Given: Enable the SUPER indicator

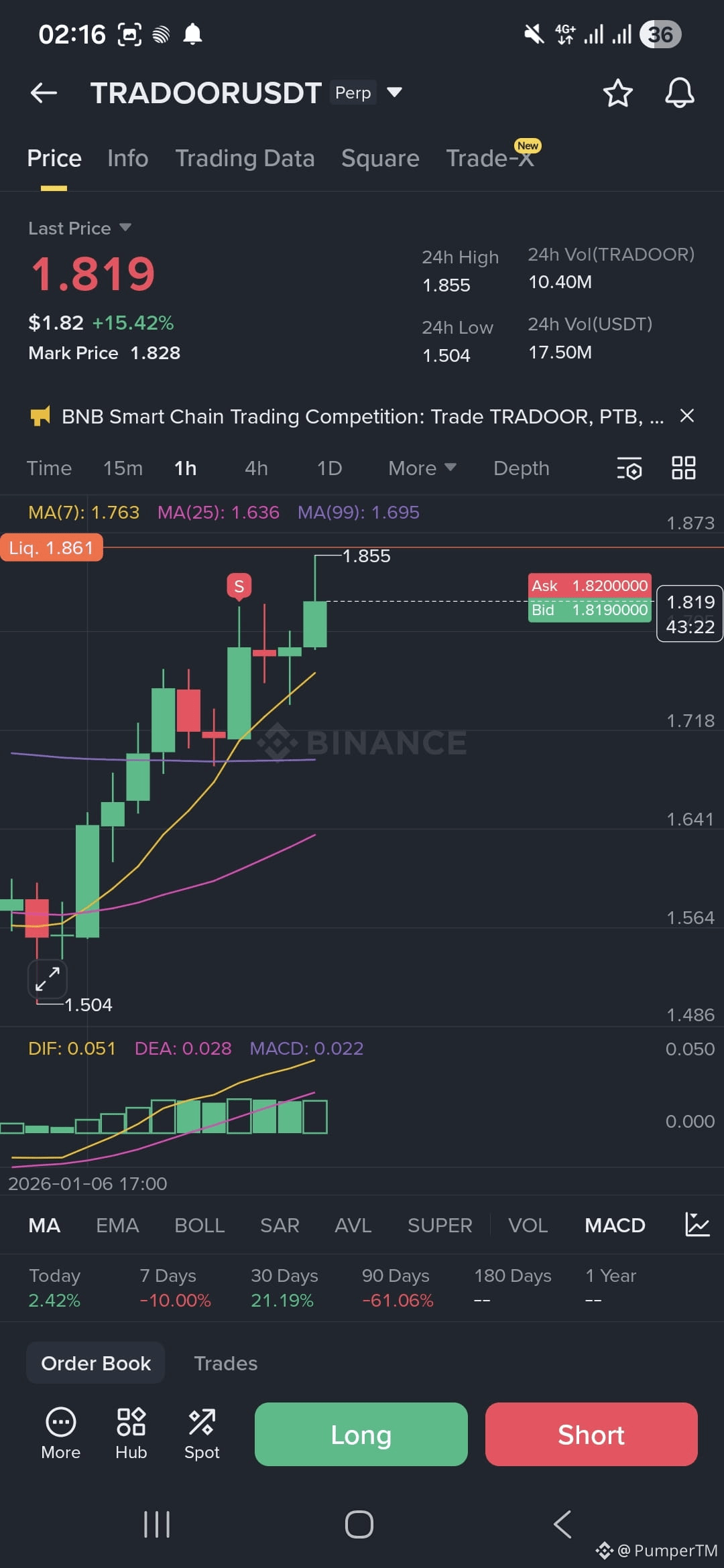Looking at the screenshot, I should click(440, 1225).
